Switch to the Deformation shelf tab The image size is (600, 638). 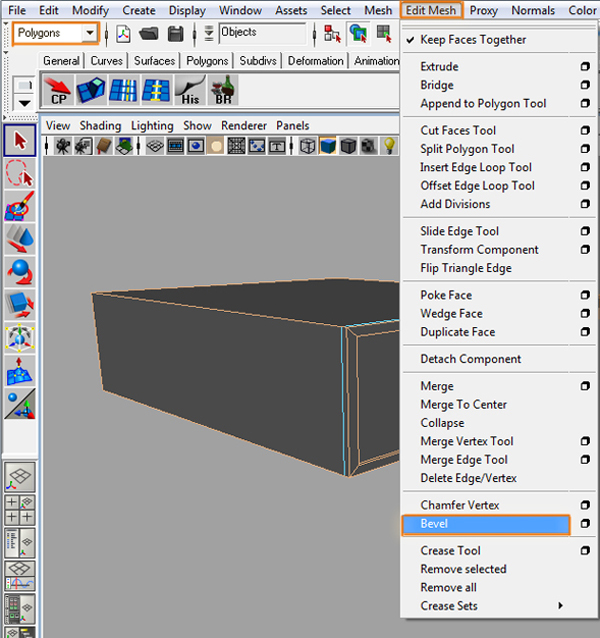(315, 61)
